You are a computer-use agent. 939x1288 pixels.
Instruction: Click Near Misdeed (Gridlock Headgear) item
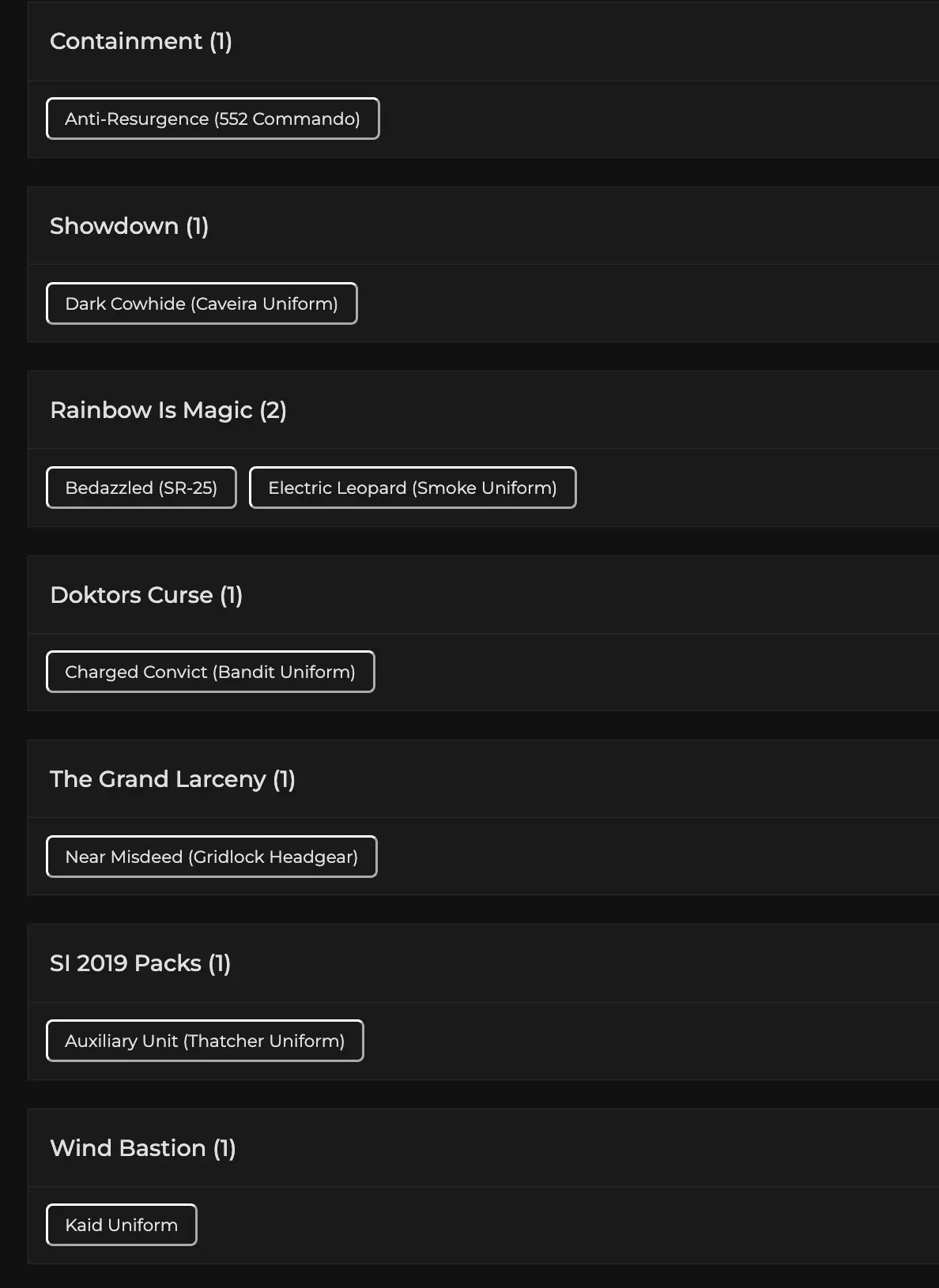point(212,857)
